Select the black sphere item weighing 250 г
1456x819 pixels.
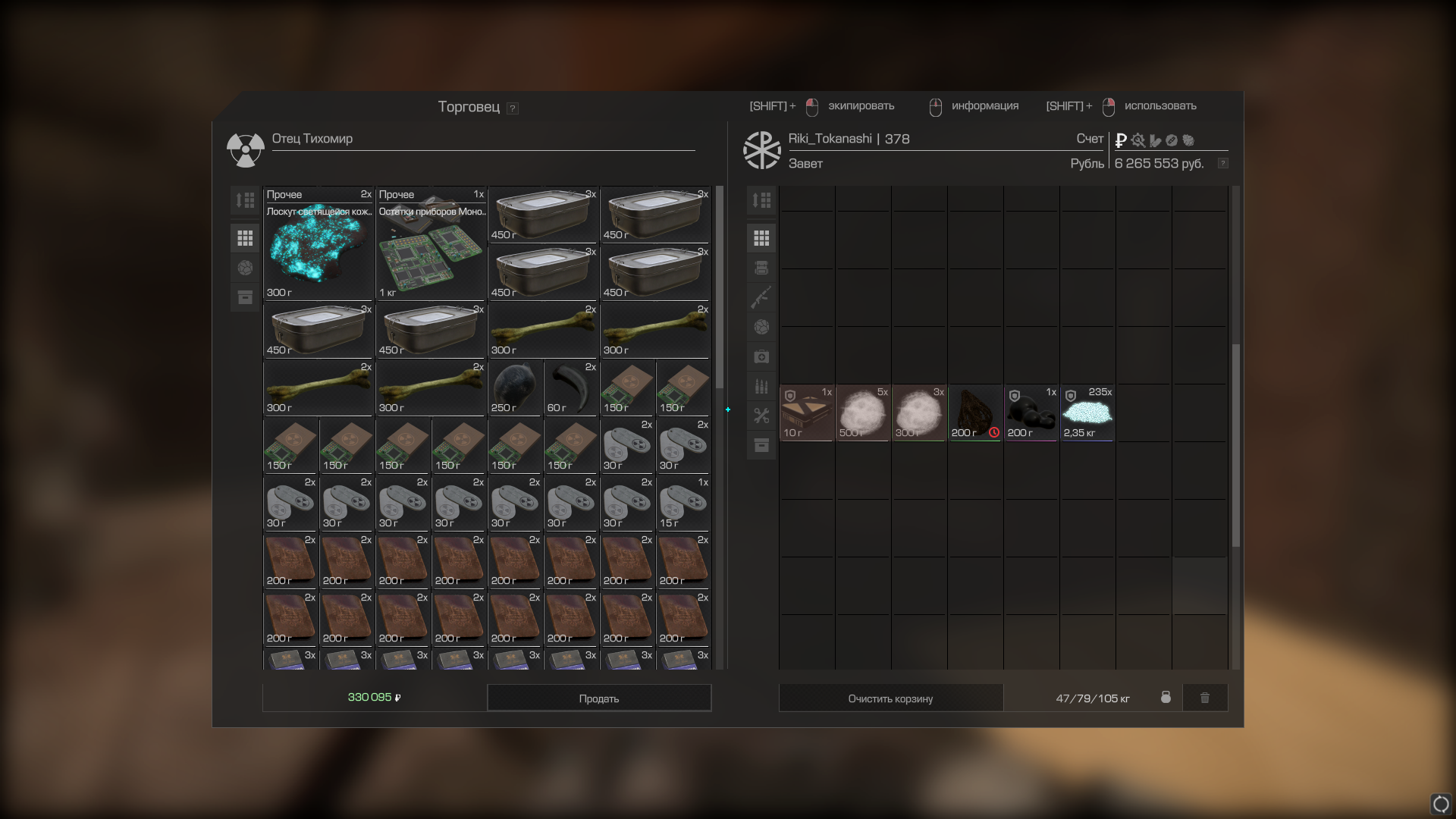click(x=516, y=388)
